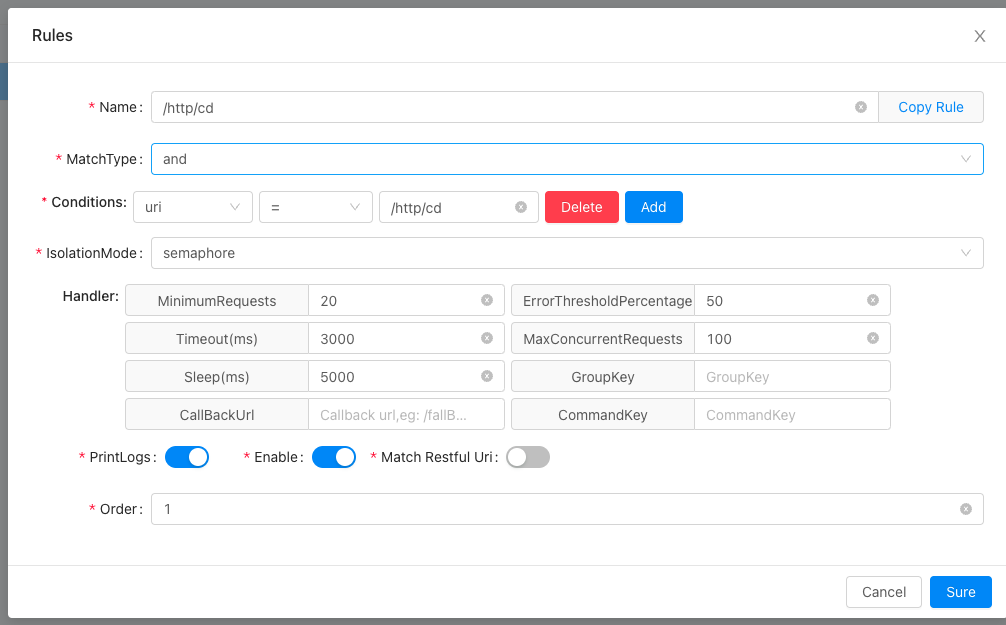
Task: Open the MatchType dropdown
Action: pyautogui.click(x=966, y=158)
